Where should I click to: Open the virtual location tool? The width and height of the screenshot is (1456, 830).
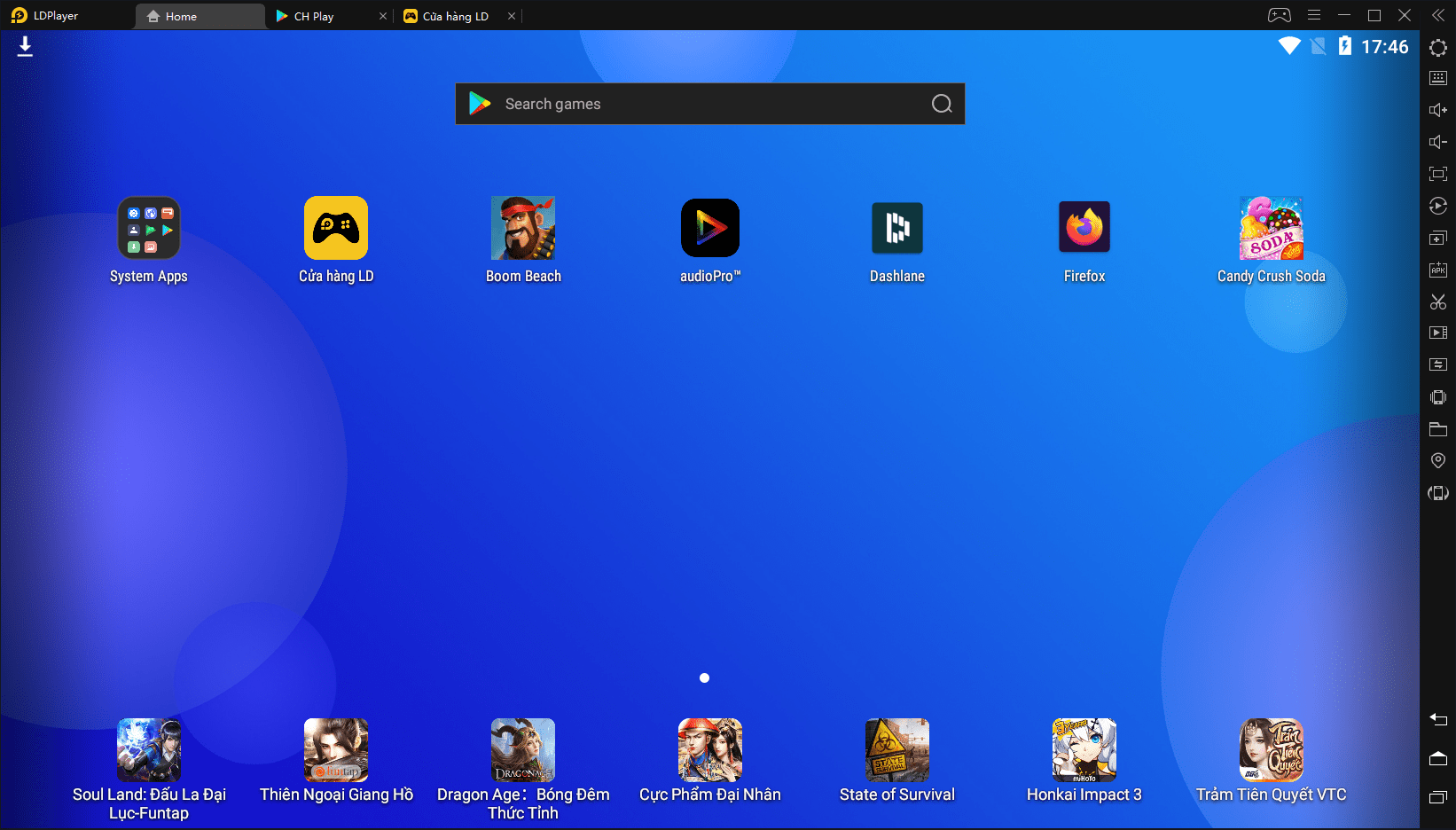pyautogui.click(x=1438, y=460)
